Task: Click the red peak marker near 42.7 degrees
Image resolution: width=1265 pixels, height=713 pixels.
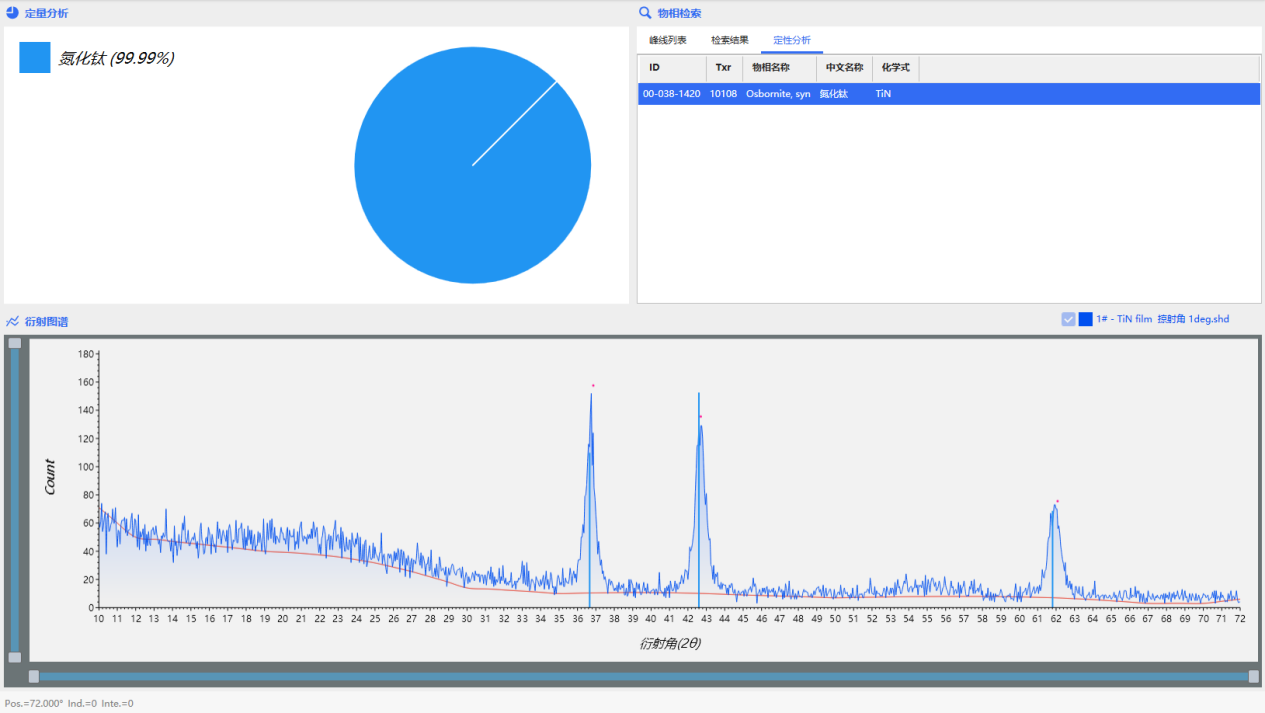Action: pyautogui.click(x=701, y=417)
